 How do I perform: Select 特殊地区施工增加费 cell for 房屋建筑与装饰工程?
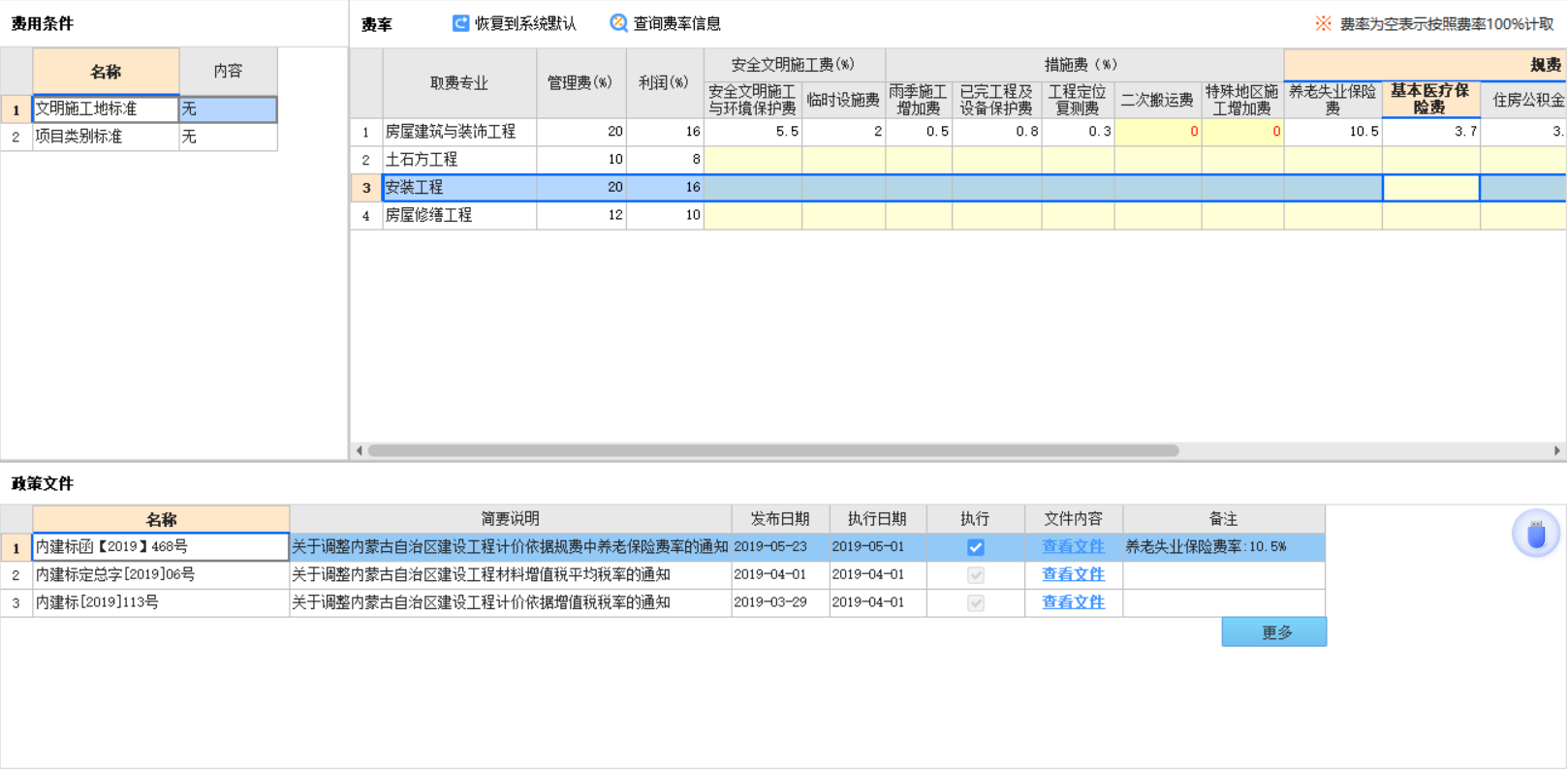point(1242,132)
